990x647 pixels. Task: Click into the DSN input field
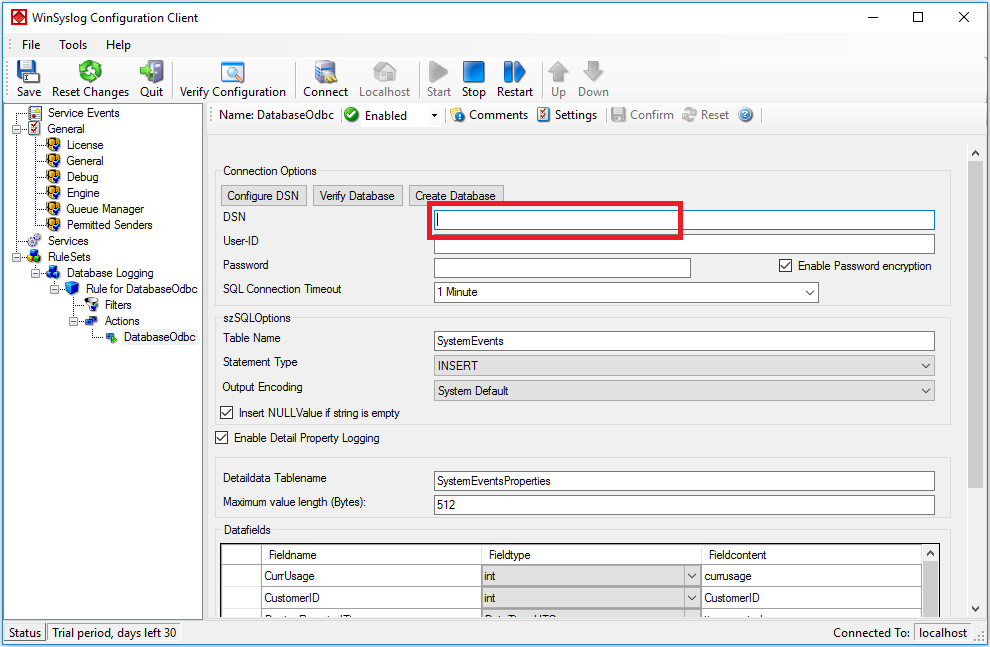(x=684, y=220)
